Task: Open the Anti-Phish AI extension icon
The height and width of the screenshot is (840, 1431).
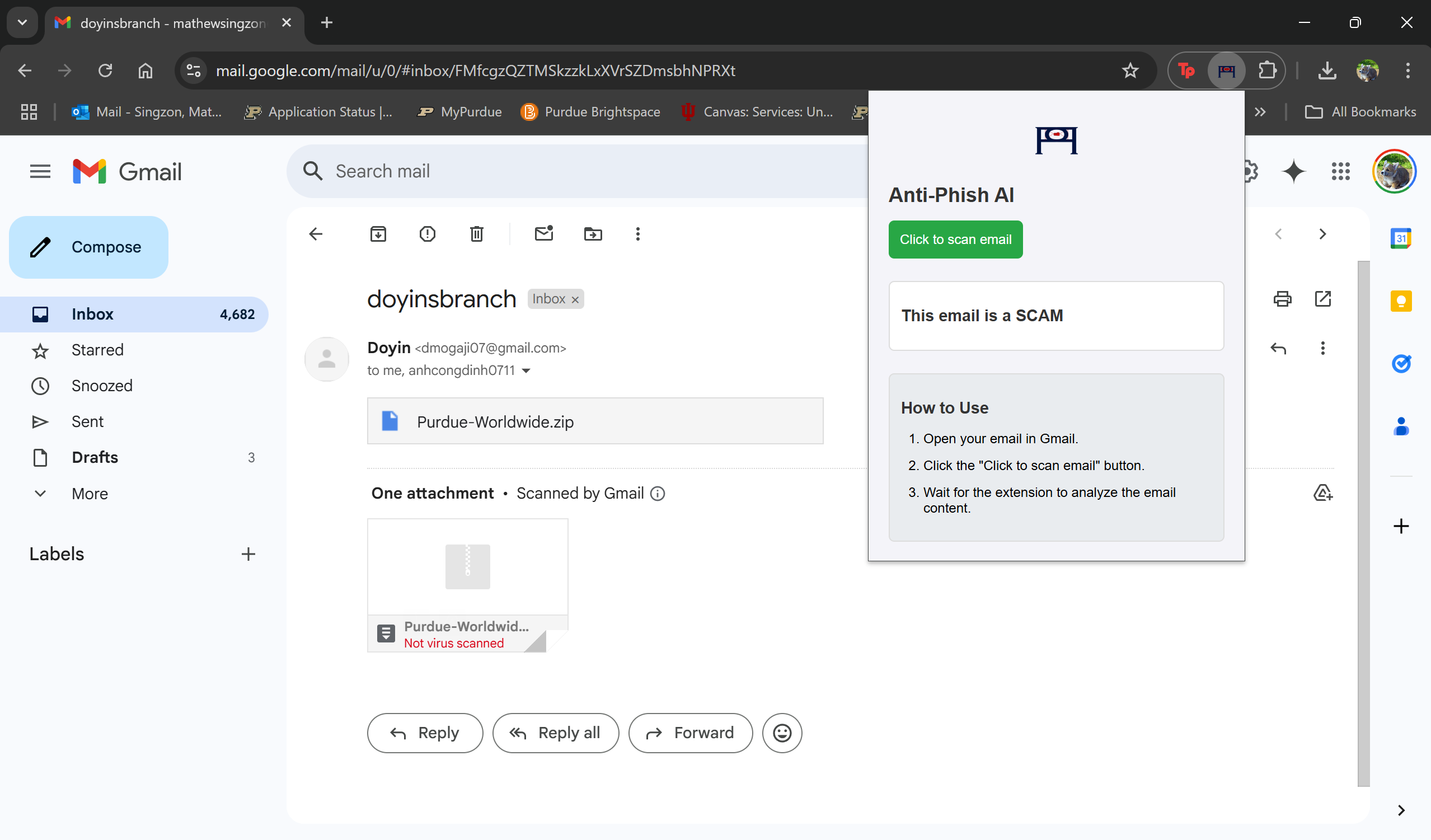Action: 1226,71
